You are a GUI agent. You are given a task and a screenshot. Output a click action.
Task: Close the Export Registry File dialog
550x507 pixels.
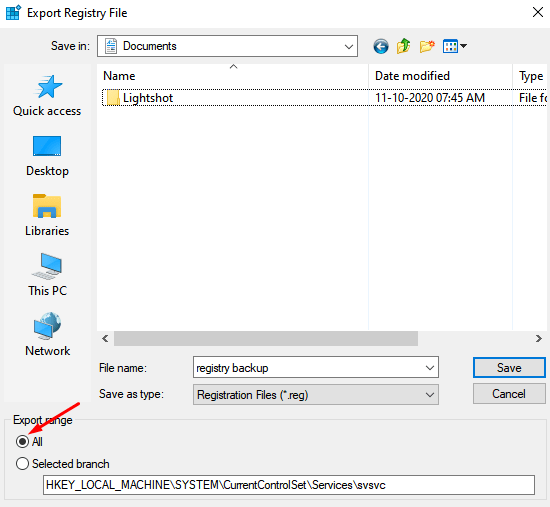click(538, 12)
